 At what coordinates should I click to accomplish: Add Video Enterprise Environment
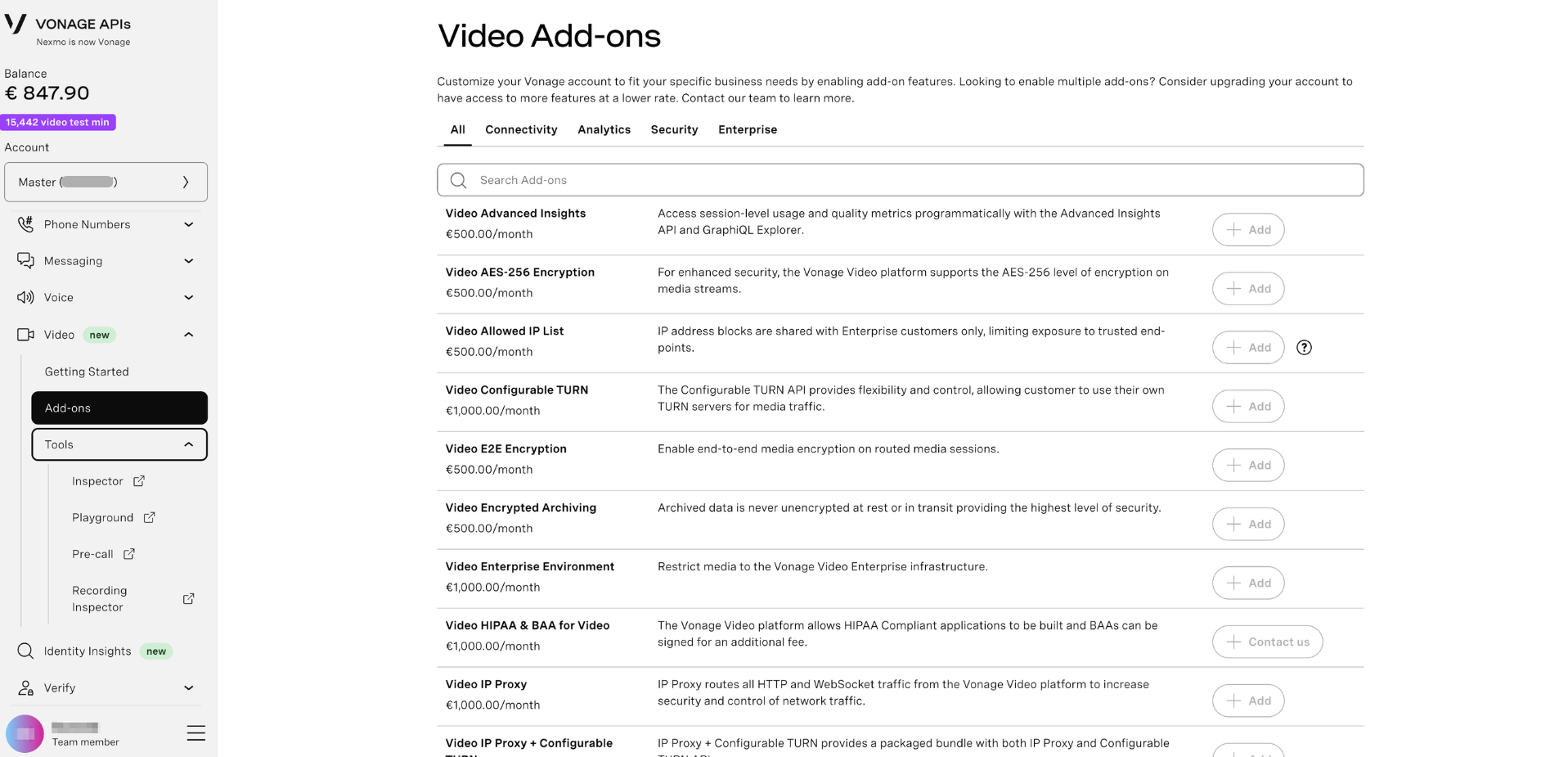[x=1247, y=583]
